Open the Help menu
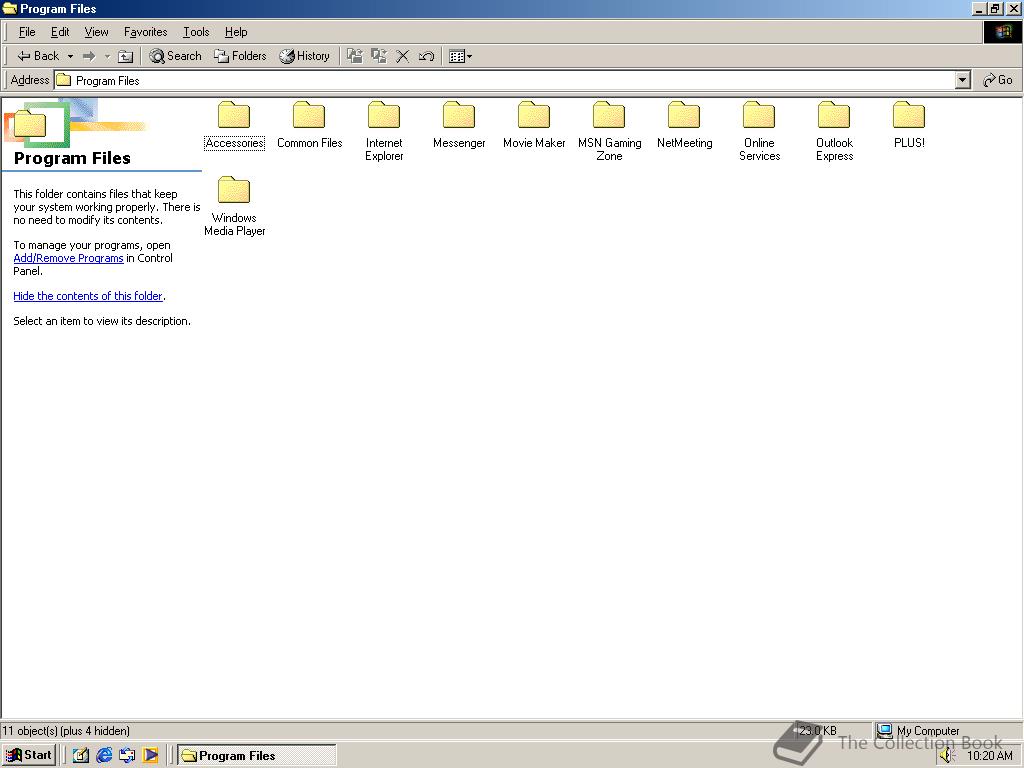The height and width of the screenshot is (768, 1024). (x=236, y=32)
